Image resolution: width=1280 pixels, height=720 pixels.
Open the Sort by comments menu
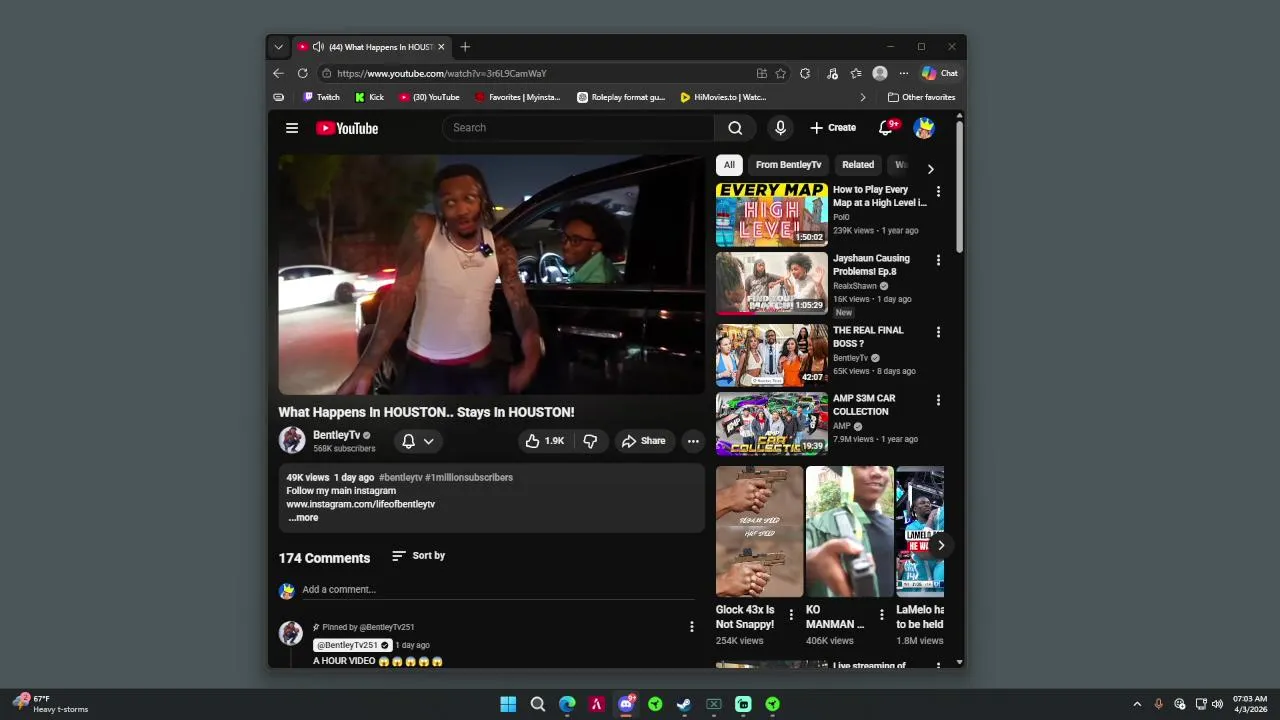pyautogui.click(x=419, y=556)
